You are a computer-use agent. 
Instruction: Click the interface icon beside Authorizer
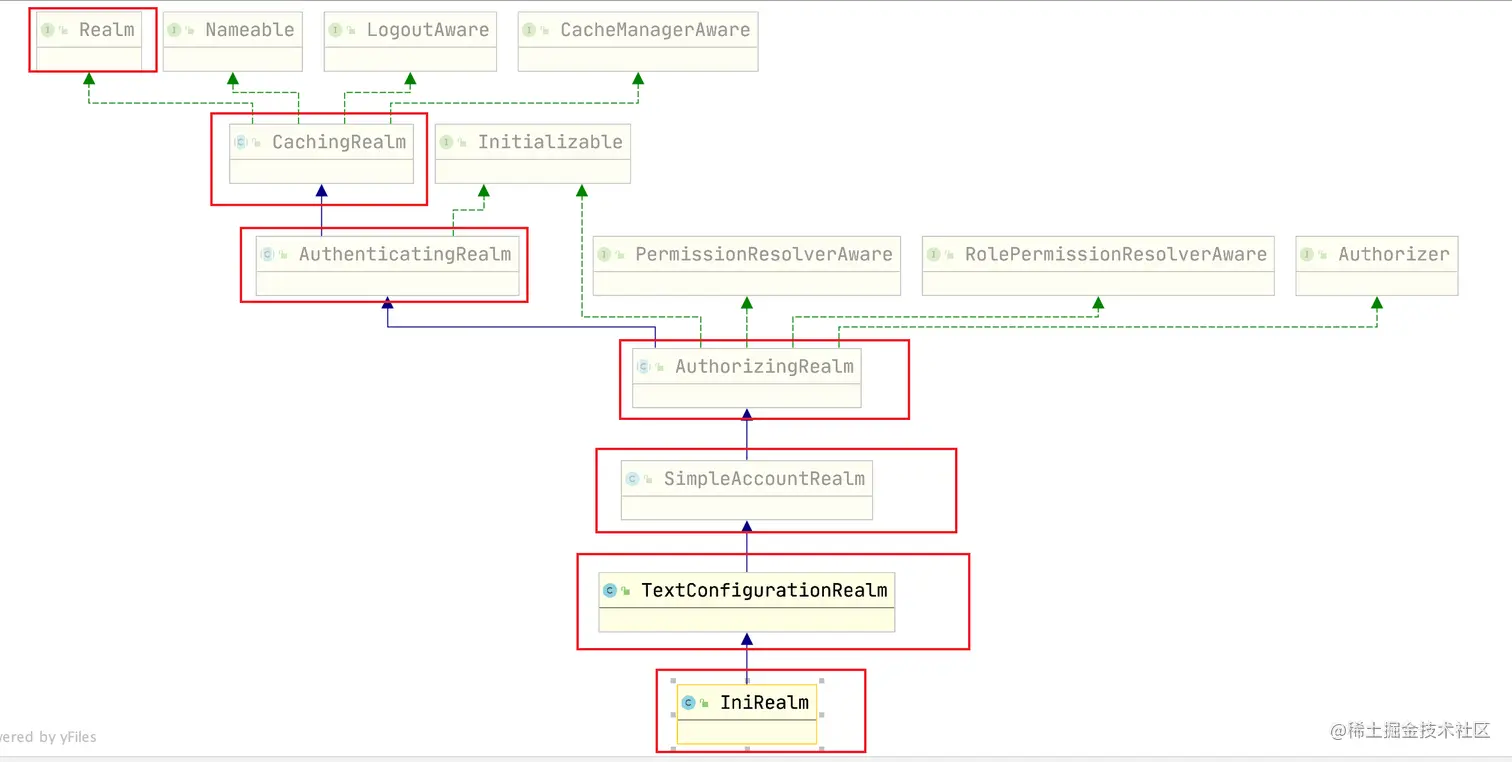tap(1307, 254)
